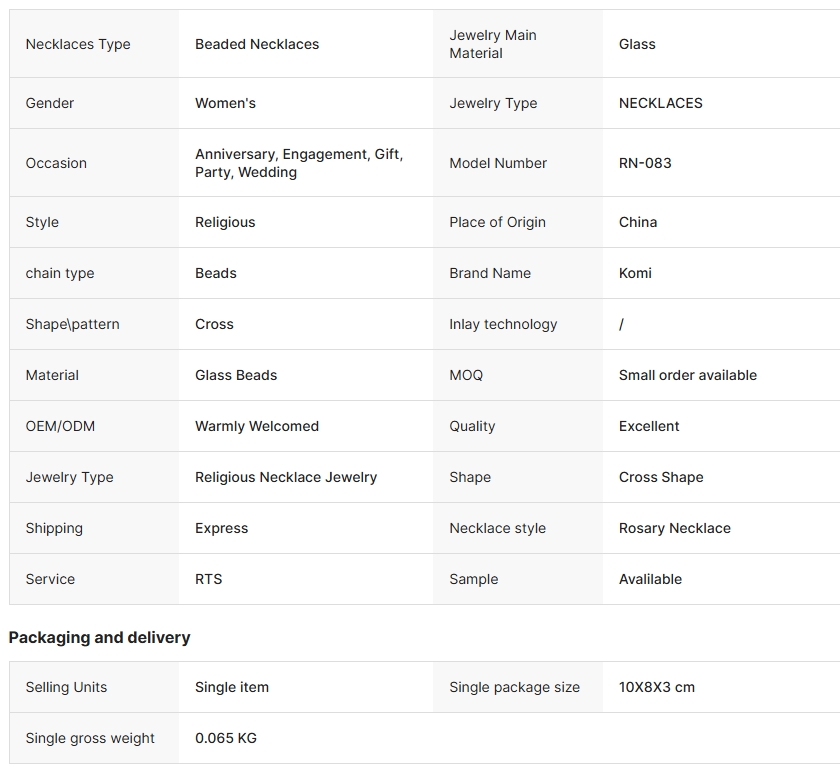Click the model number 'RN-083'

click(645, 163)
